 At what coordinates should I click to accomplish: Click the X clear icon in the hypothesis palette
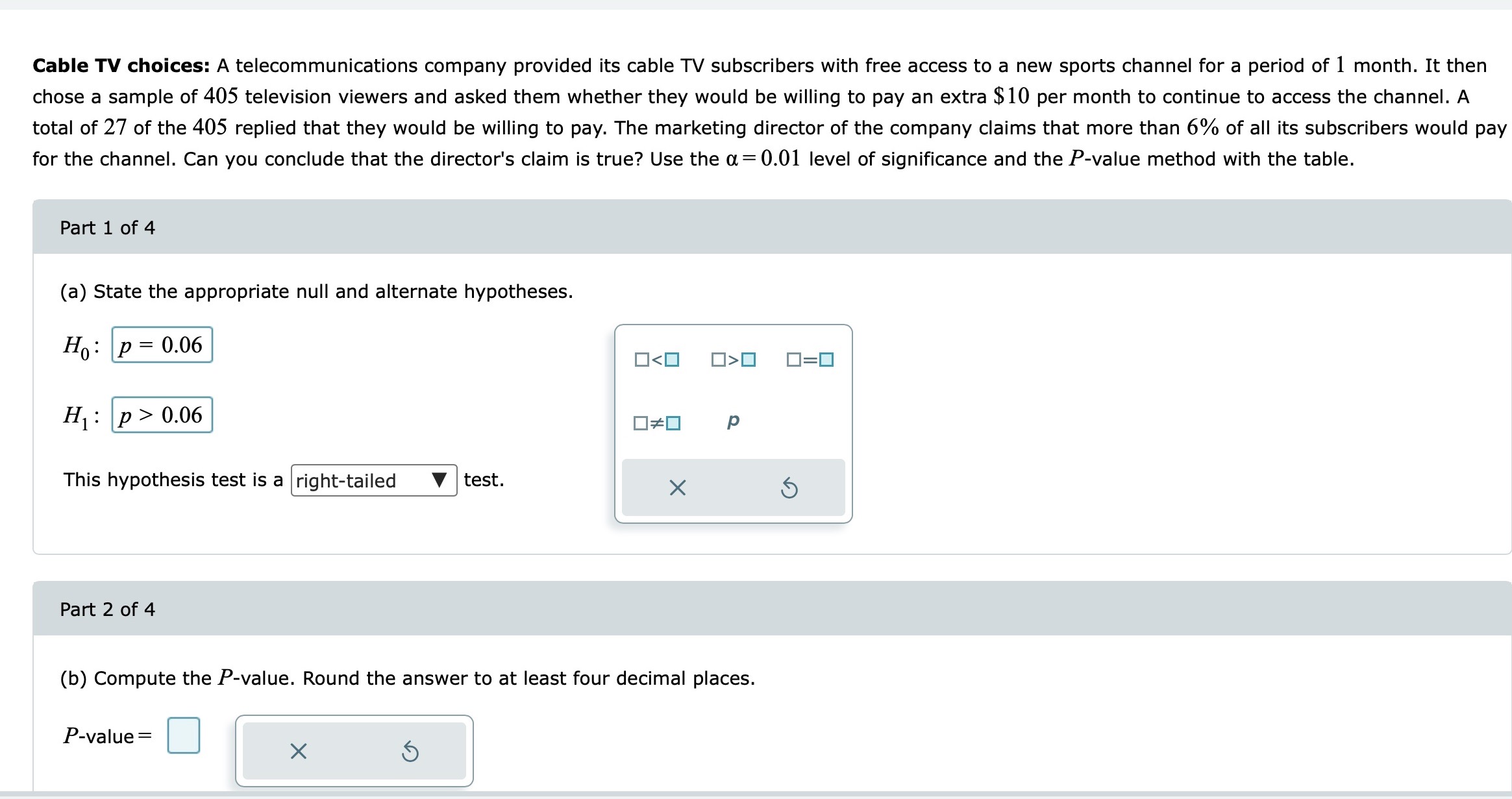coord(677,487)
